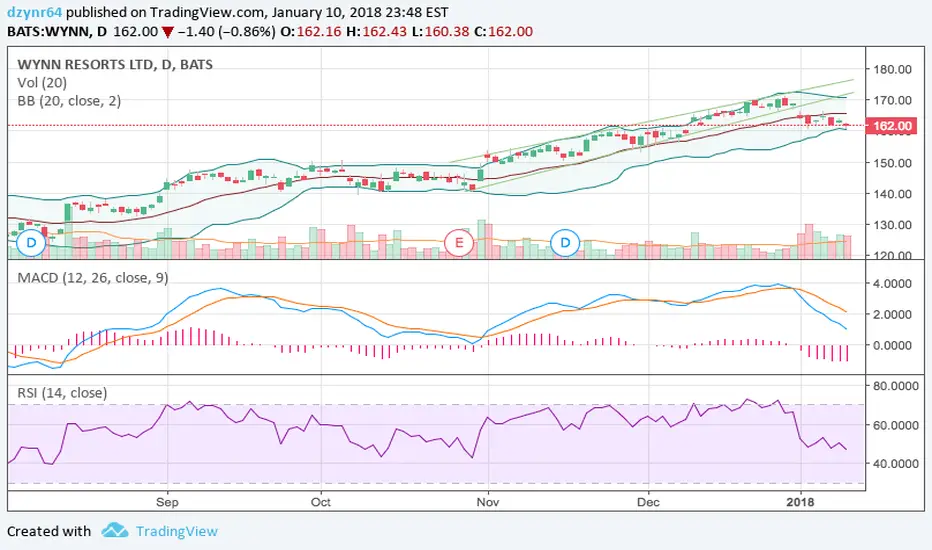Click the −1.40 (−0.86%) change value
932x550 pixels.
point(226,32)
